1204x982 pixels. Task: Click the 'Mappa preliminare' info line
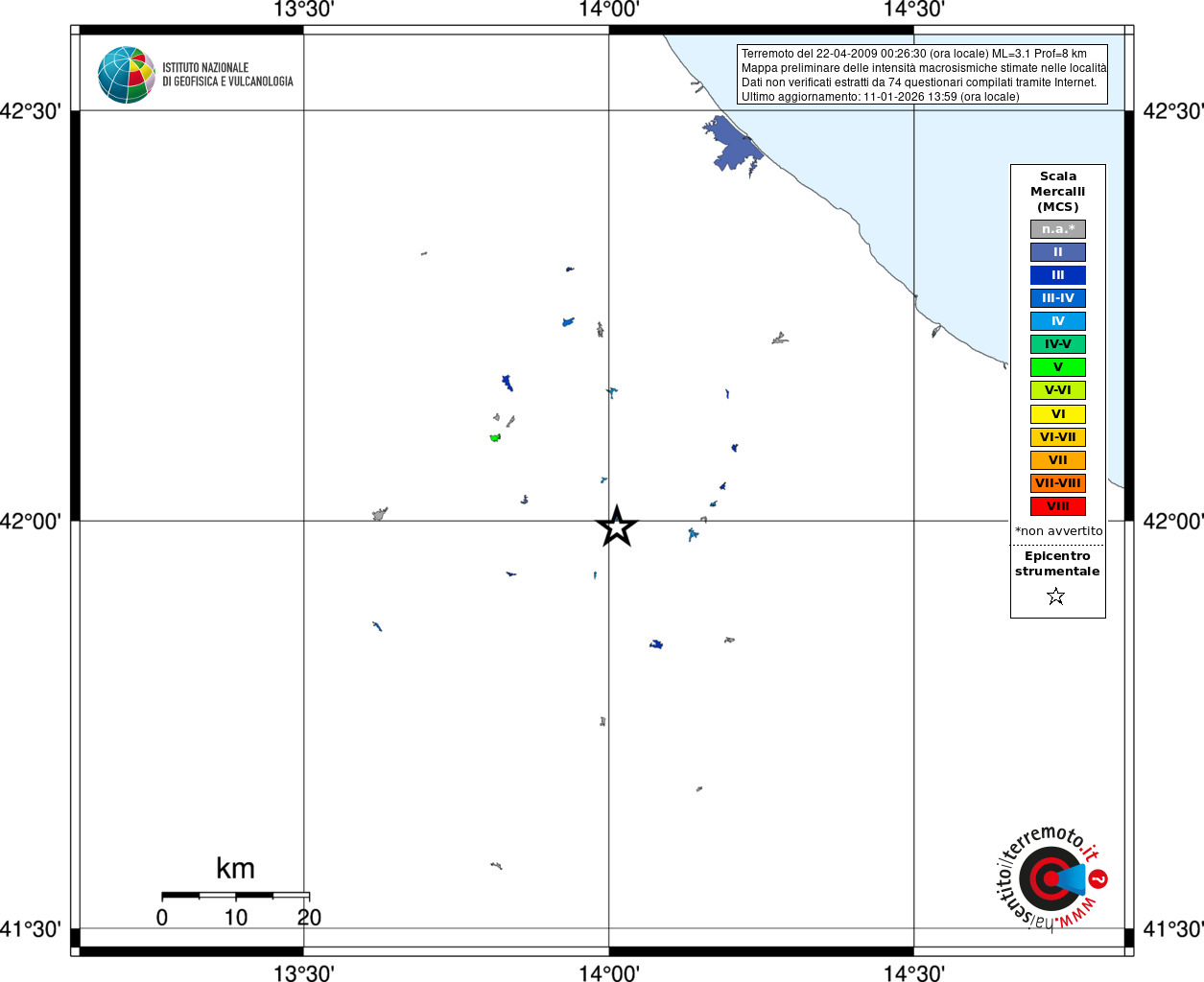click(x=924, y=68)
